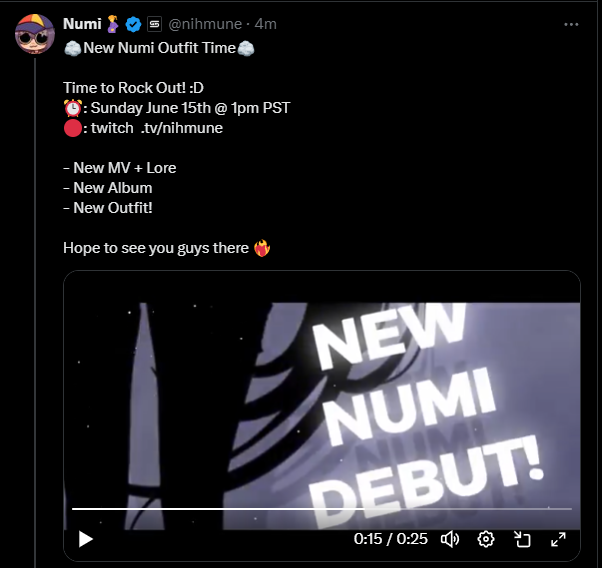
Task: Open video settings gear
Action: [486, 539]
